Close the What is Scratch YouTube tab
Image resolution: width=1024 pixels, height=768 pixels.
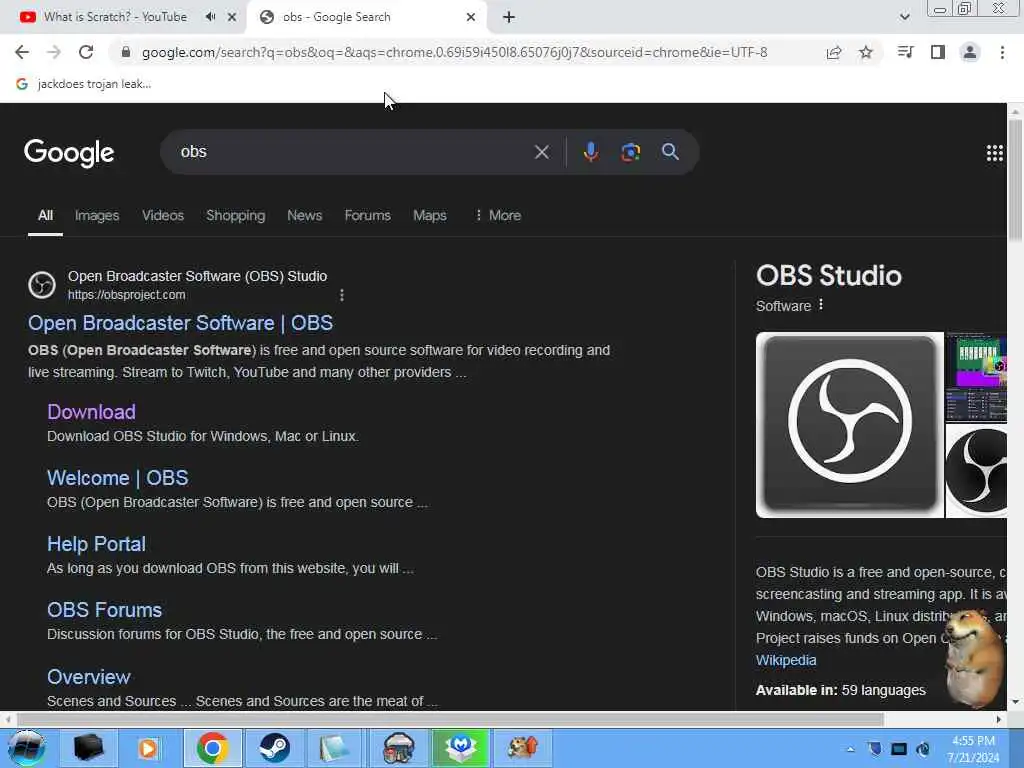232,17
